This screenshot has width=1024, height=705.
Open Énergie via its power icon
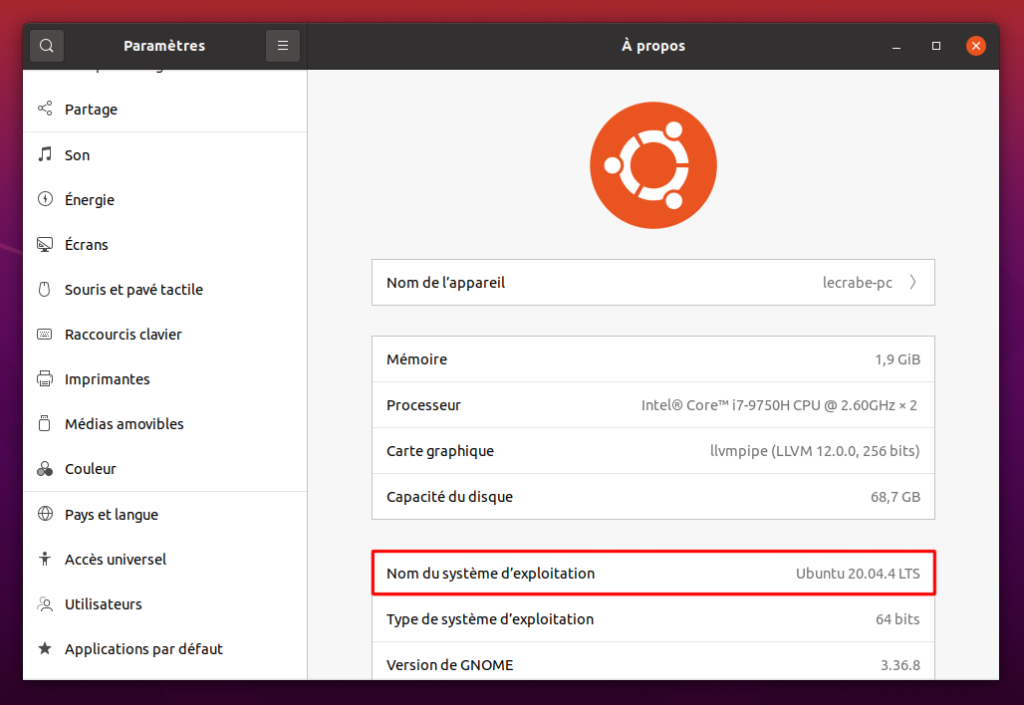(45, 199)
